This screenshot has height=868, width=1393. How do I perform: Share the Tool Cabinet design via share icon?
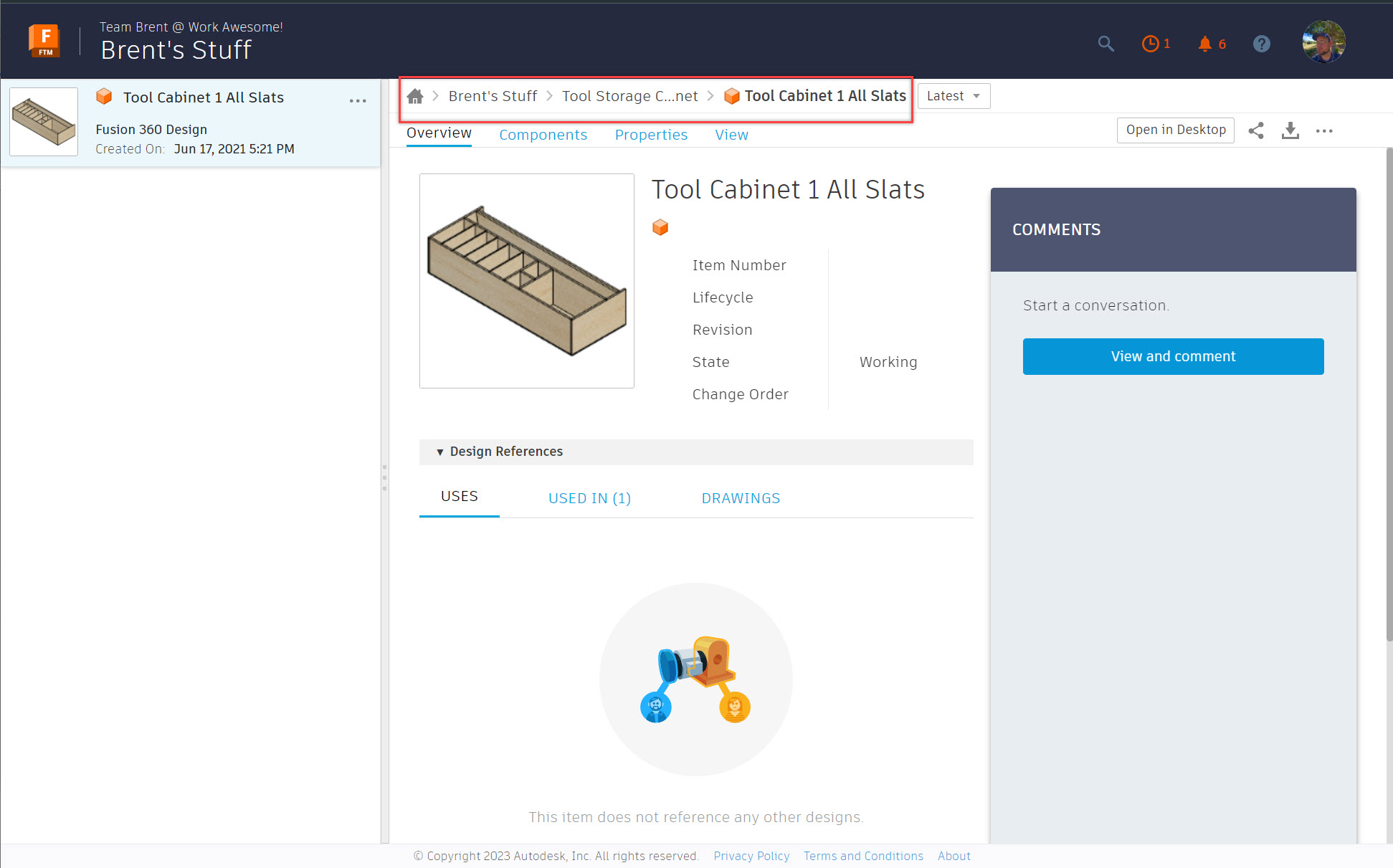(x=1256, y=130)
